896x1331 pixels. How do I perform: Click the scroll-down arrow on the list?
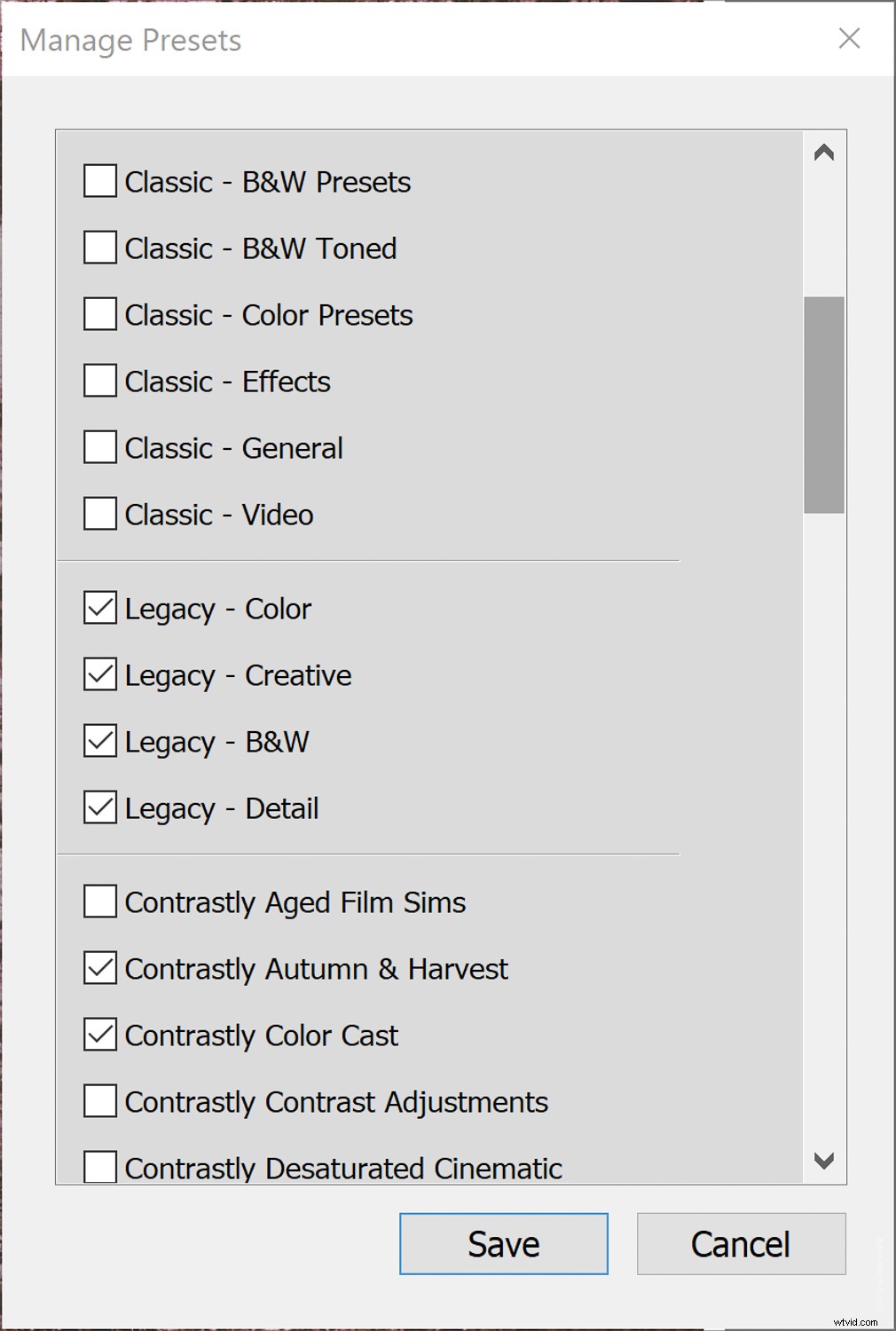[x=824, y=1161]
